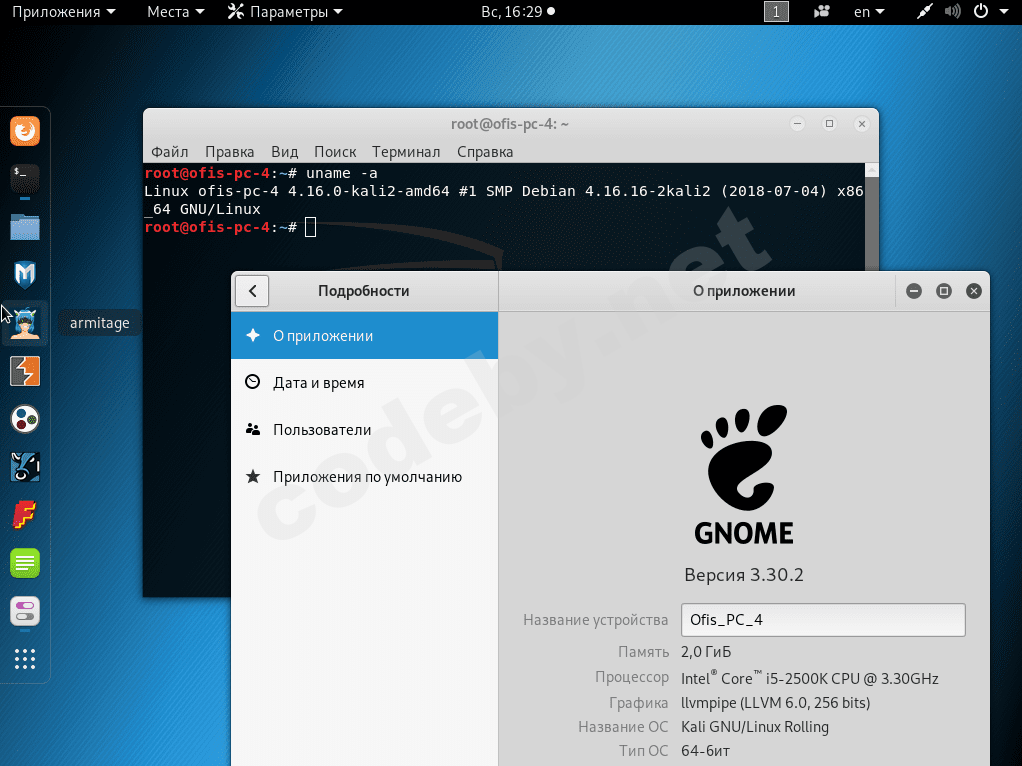Click the Show Applications grid icon
The height and width of the screenshot is (766, 1022).
25,659
